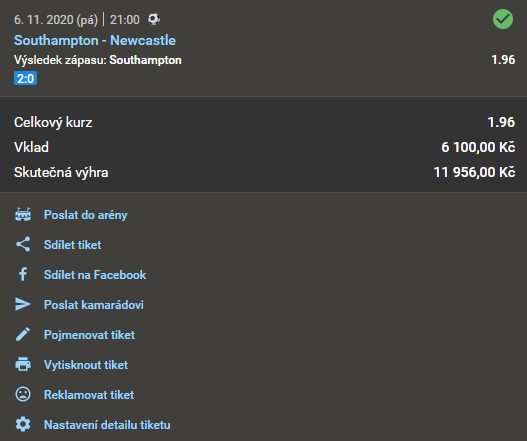This screenshot has height=441, width=527.
Task: Click the arena icon beside Poslat do arény
Action: click(x=23, y=214)
